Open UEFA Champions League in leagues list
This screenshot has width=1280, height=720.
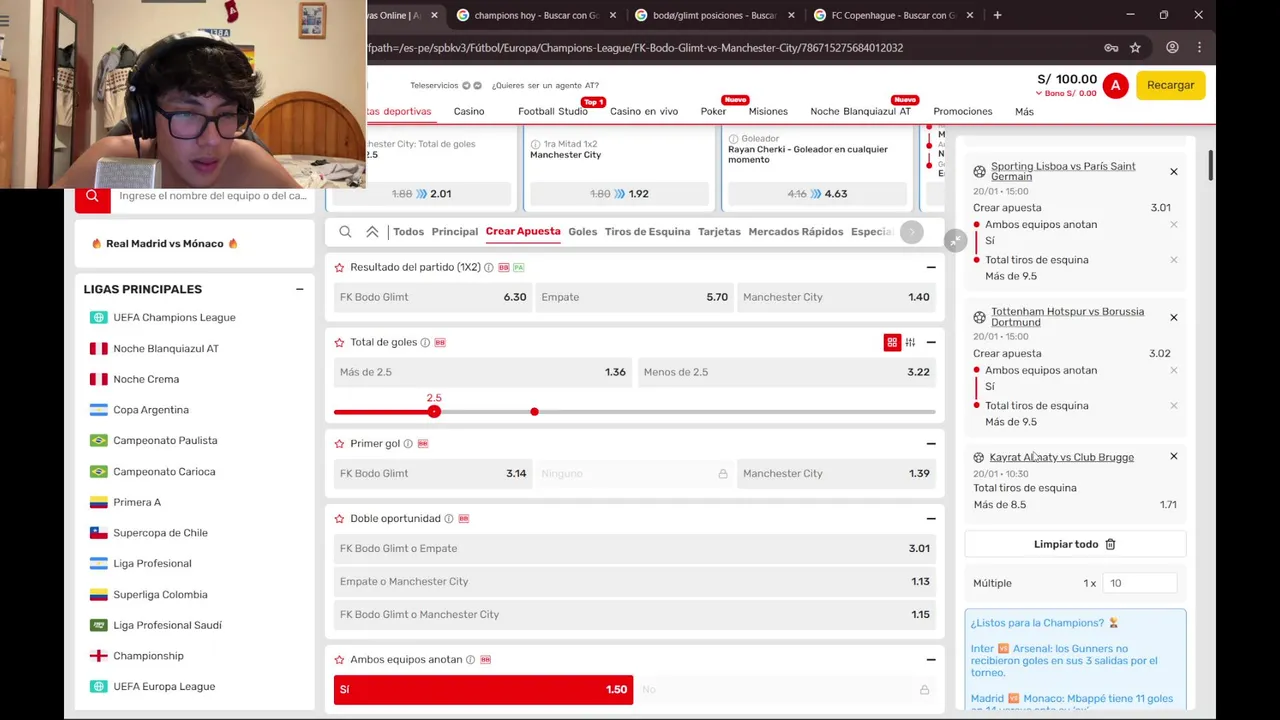tap(174, 318)
